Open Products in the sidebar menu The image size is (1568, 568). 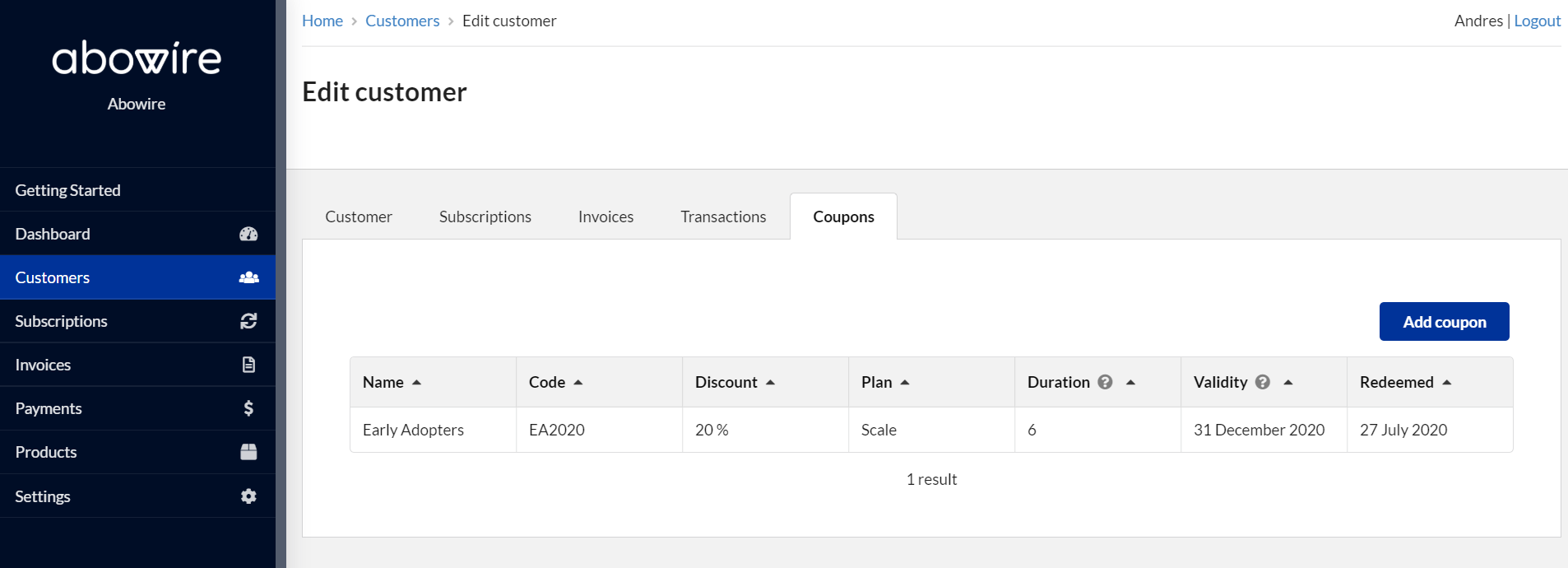[137, 452]
